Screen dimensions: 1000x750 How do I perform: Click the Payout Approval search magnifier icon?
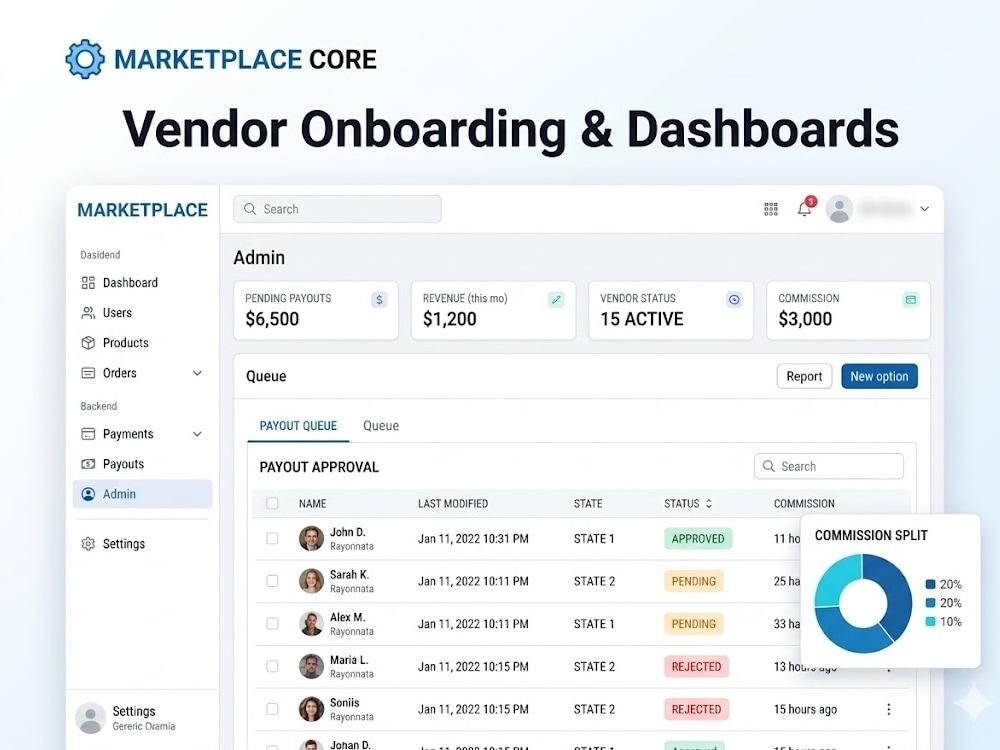[768, 466]
